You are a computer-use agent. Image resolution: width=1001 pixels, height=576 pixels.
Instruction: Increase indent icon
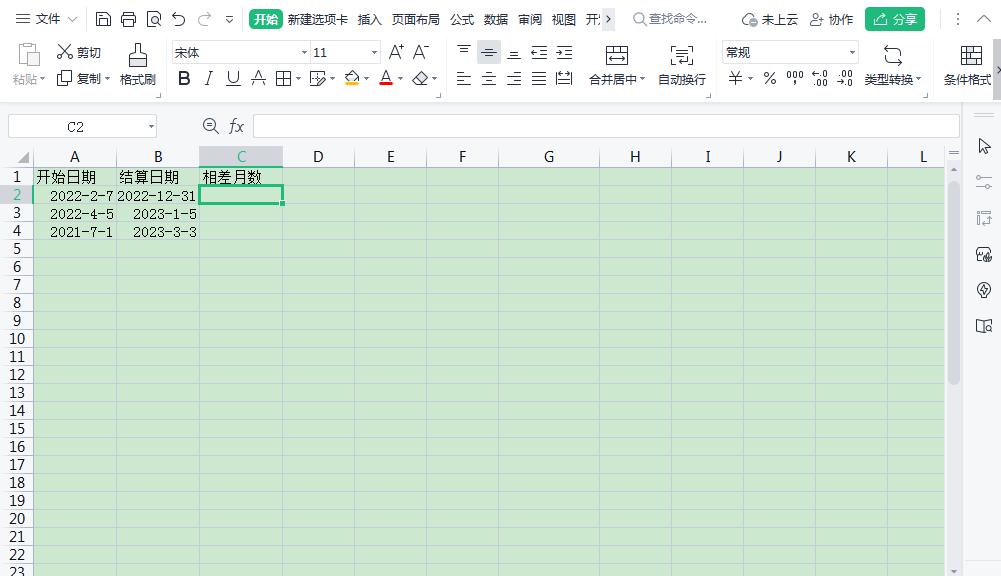[x=564, y=52]
